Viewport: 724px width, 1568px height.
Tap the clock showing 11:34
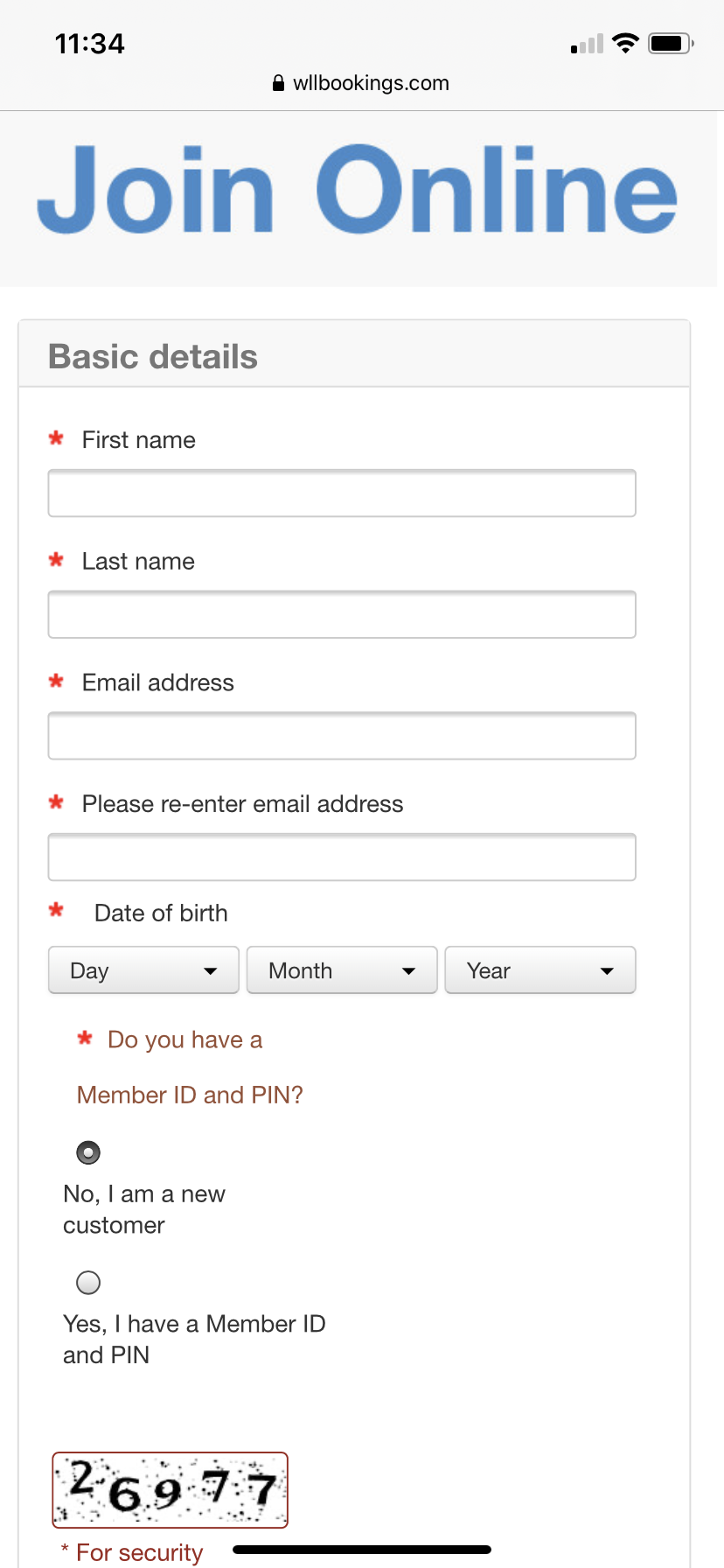pyautogui.click(x=89, y=44)
